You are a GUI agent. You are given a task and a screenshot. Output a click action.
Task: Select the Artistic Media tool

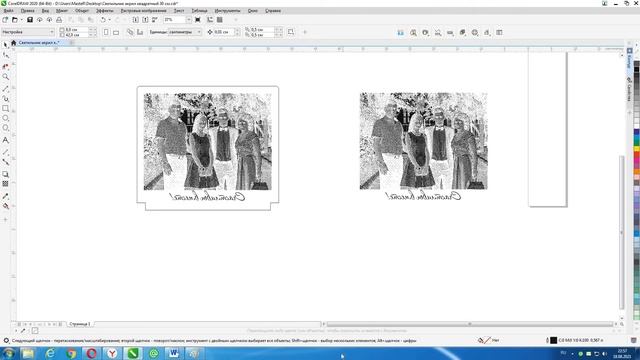(x=5, y=98)
